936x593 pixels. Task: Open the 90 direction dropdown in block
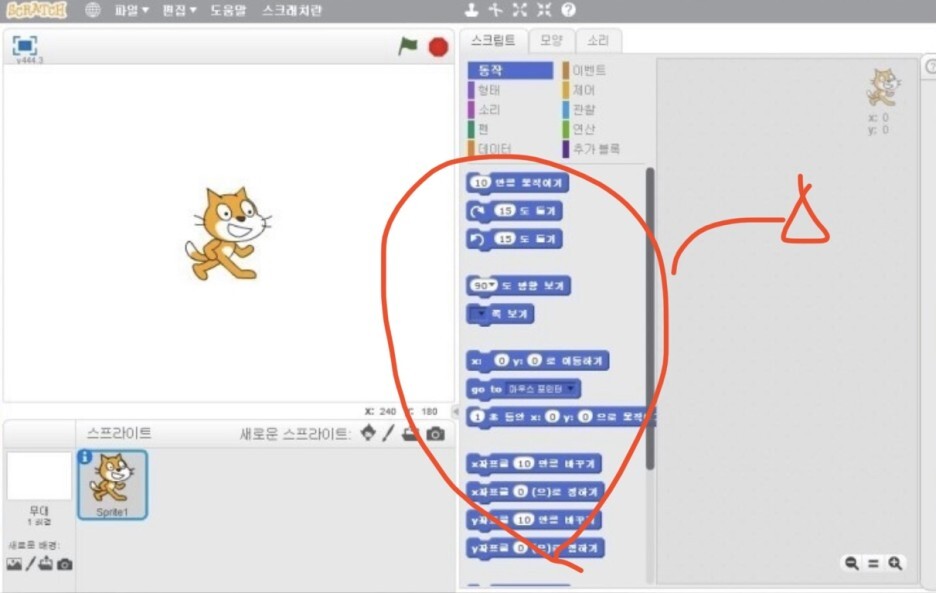click(492, 285)
